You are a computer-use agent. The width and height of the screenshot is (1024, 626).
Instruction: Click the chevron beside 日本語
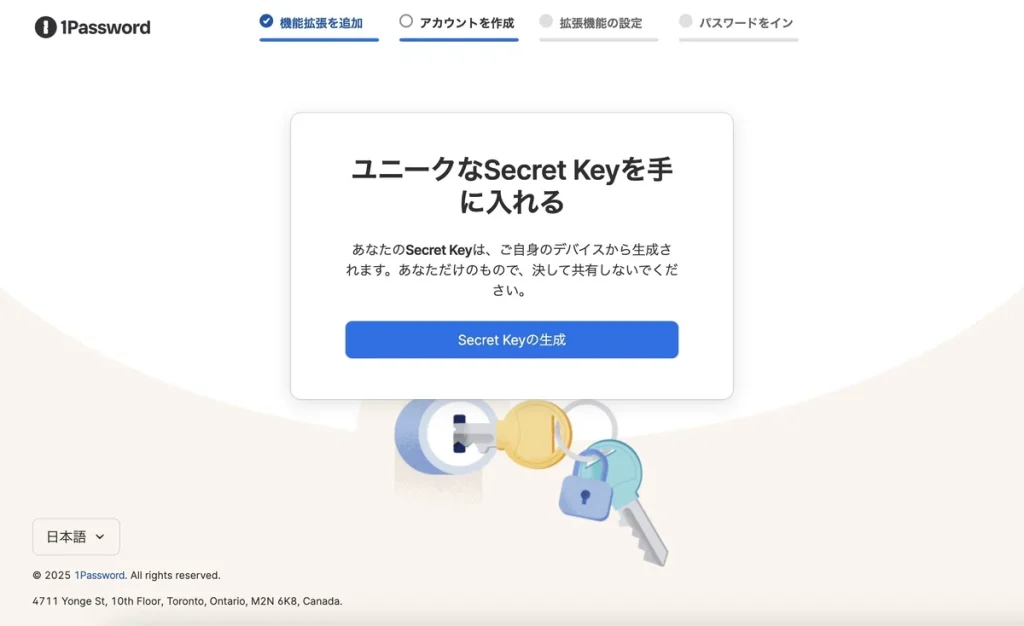100,537
